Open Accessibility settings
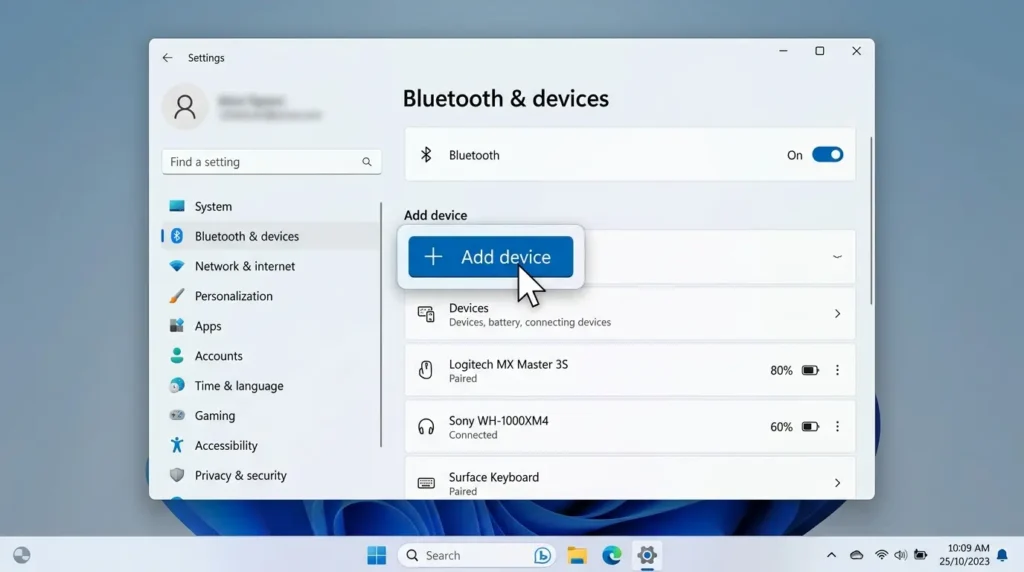The height and width of the screenshot is (572, 1024). pyautogui.click(x=270, y=445)
